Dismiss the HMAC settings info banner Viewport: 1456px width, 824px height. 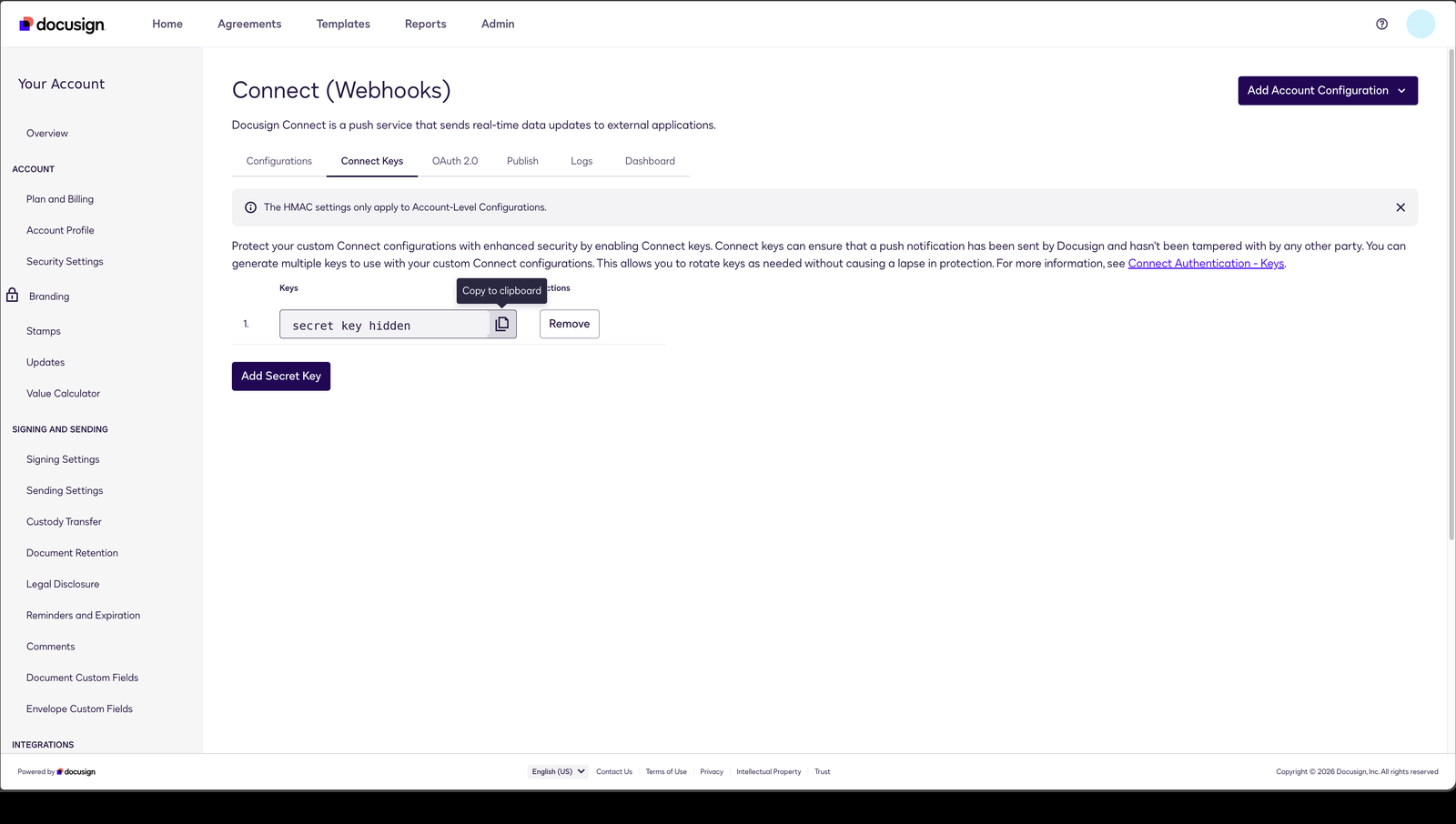(x=1400, y=207)
